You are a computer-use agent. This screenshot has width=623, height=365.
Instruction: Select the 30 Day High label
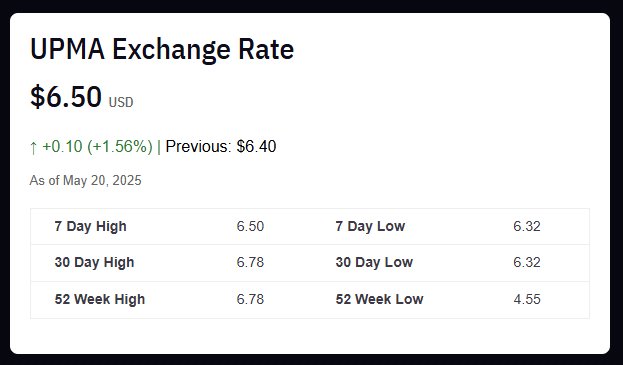[95, 263]
